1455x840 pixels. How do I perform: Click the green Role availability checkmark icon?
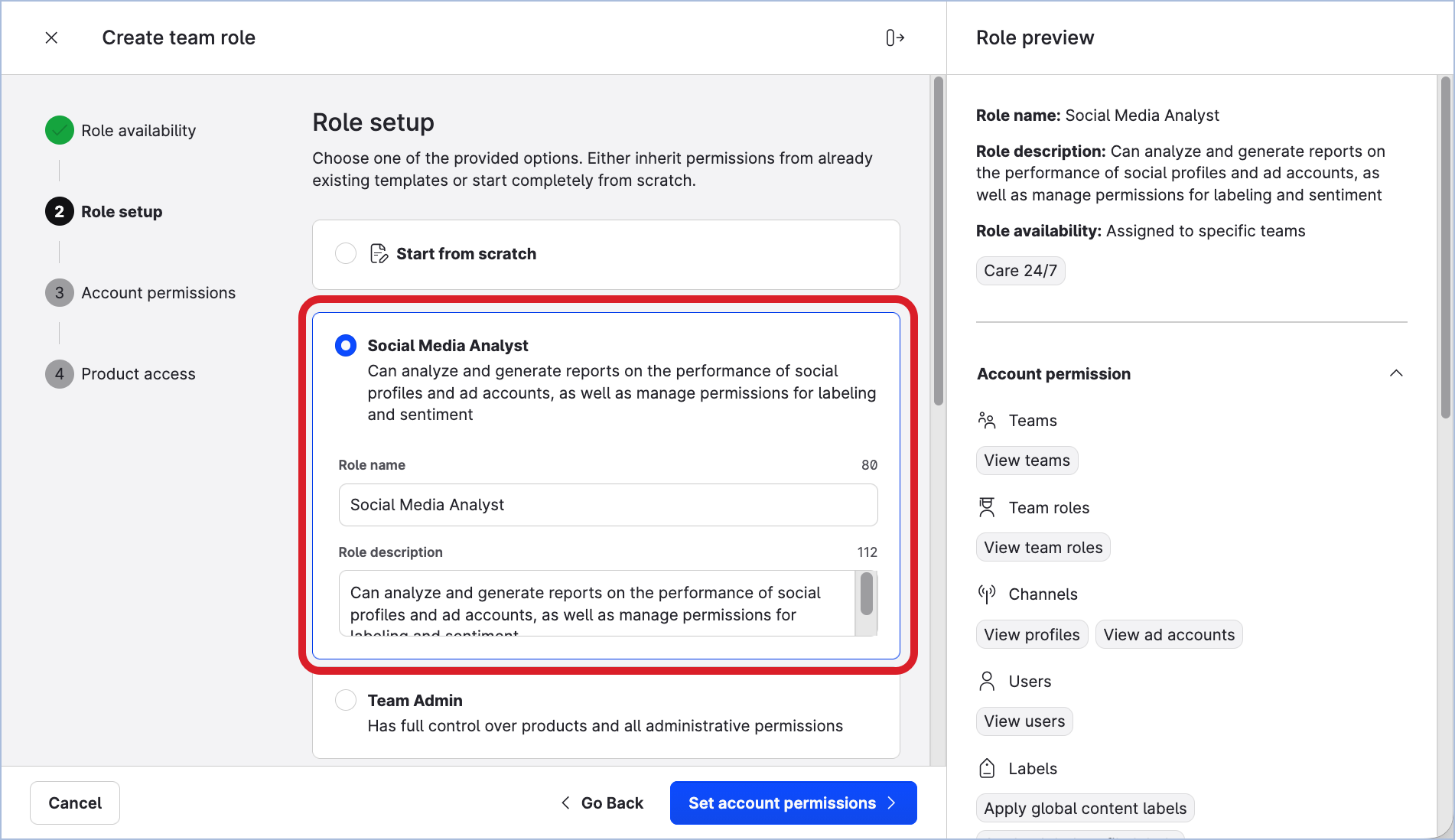pos(60,131)
